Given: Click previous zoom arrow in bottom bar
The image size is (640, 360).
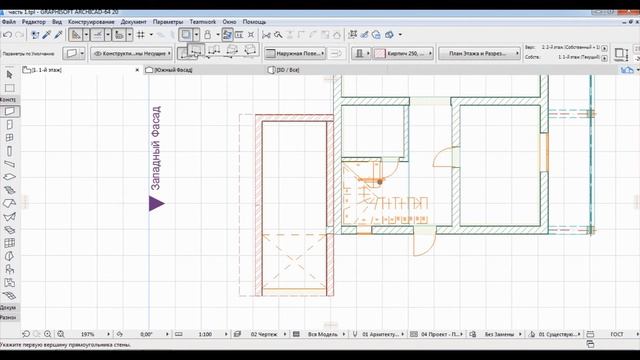Looking at the screenshot, I should (26, 334).
